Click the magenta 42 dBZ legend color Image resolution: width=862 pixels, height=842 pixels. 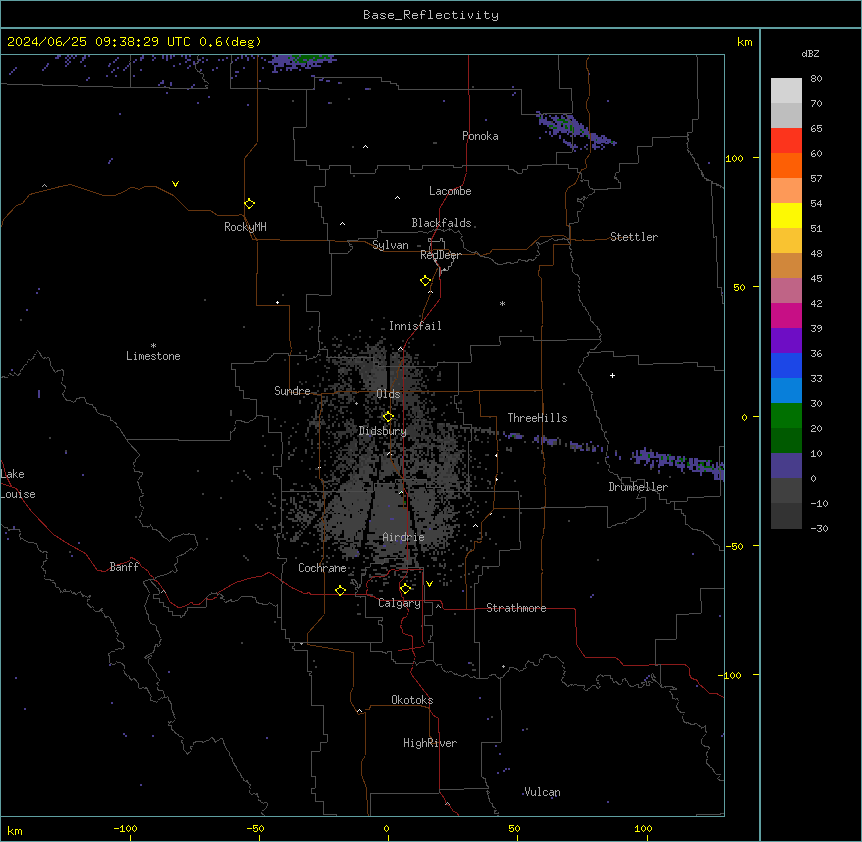[x=786, y=315]
